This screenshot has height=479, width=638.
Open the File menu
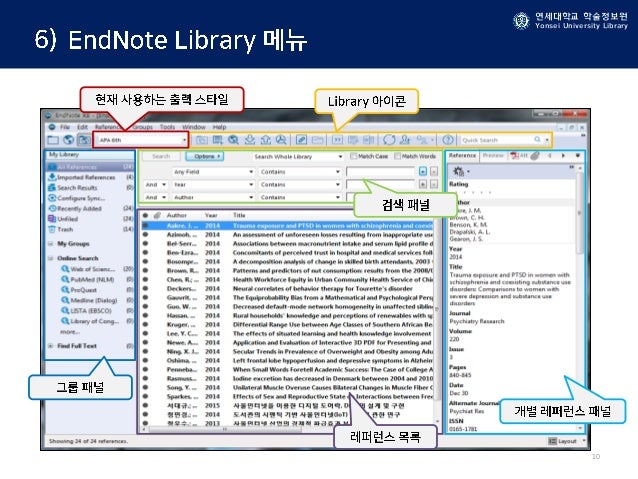65,127
